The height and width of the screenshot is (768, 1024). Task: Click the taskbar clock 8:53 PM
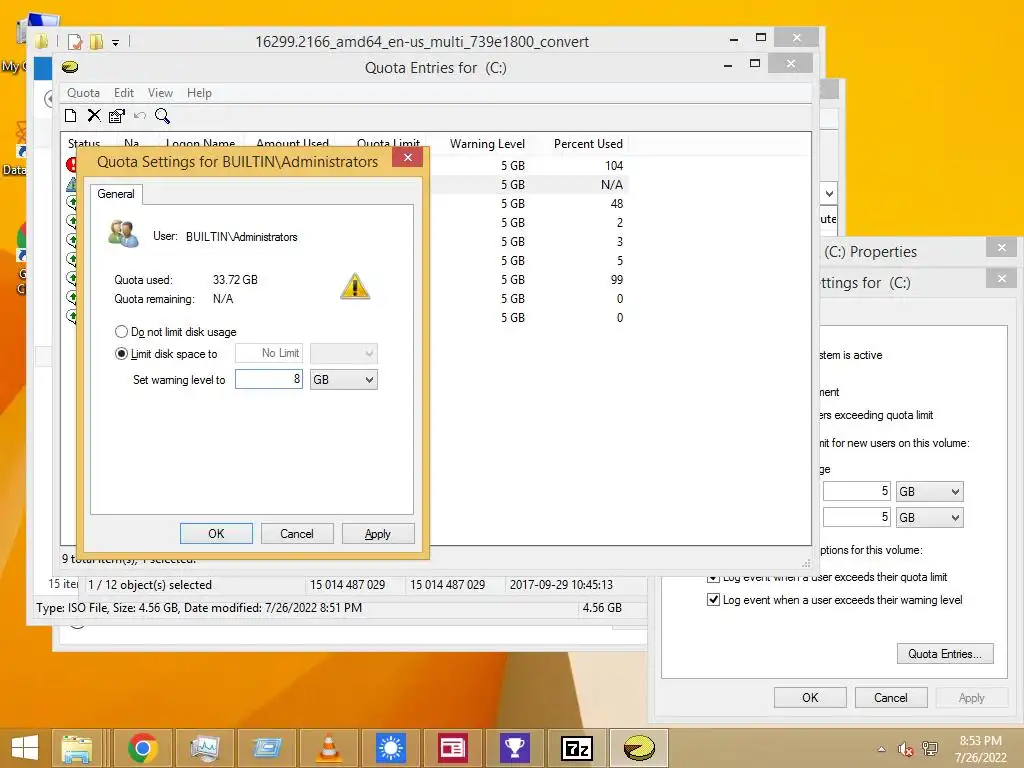click(x=980, y=741)
